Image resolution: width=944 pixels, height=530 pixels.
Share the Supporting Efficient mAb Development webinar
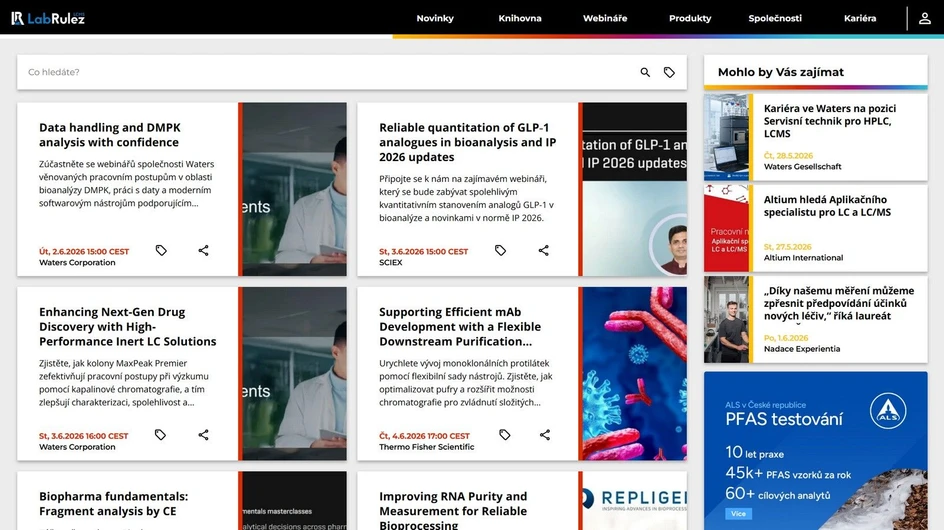tap(545, 434)
